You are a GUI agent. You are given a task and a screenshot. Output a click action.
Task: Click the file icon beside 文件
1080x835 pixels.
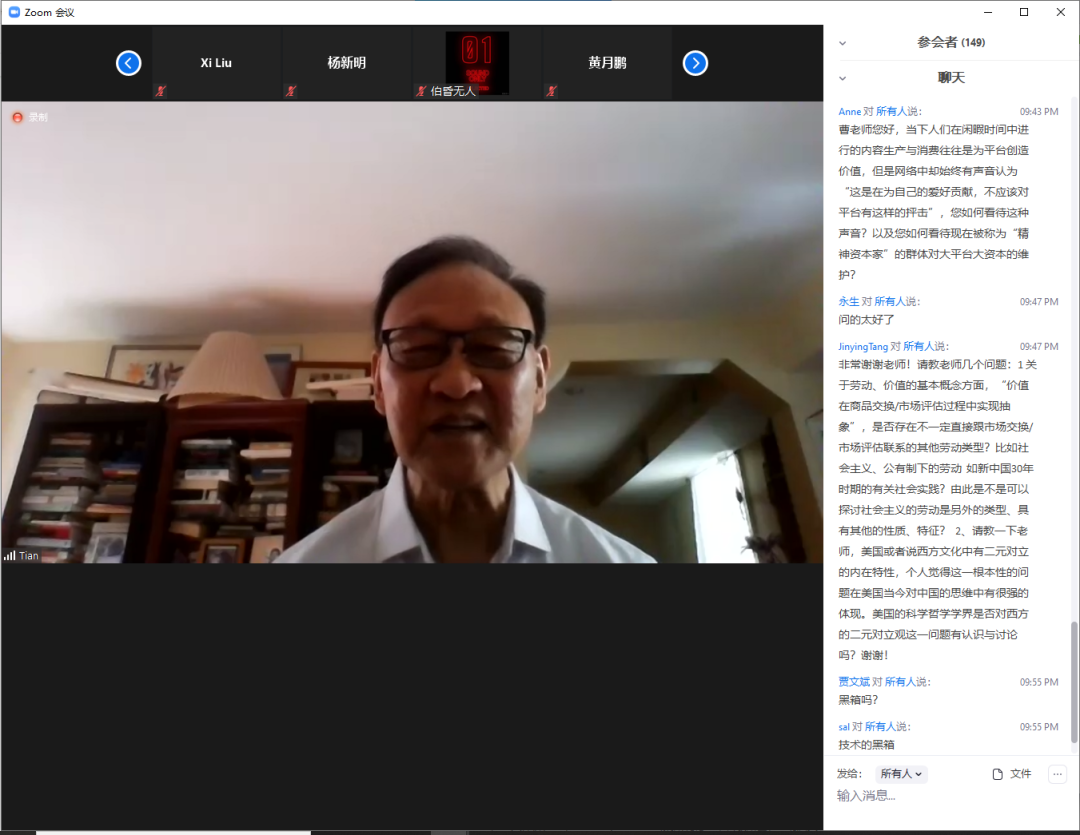click(x=997, y=774)
